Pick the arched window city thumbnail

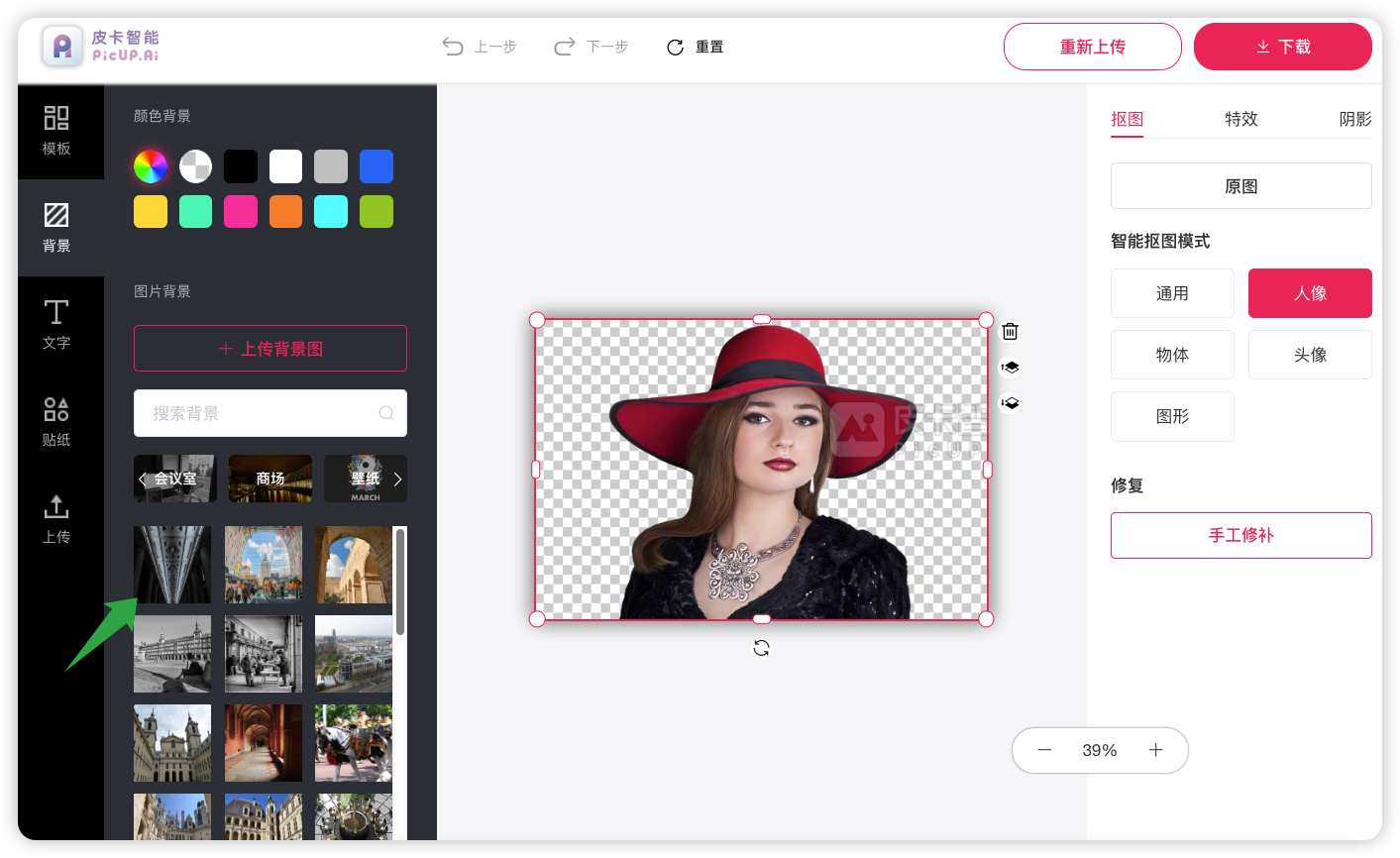click(264, 565)
